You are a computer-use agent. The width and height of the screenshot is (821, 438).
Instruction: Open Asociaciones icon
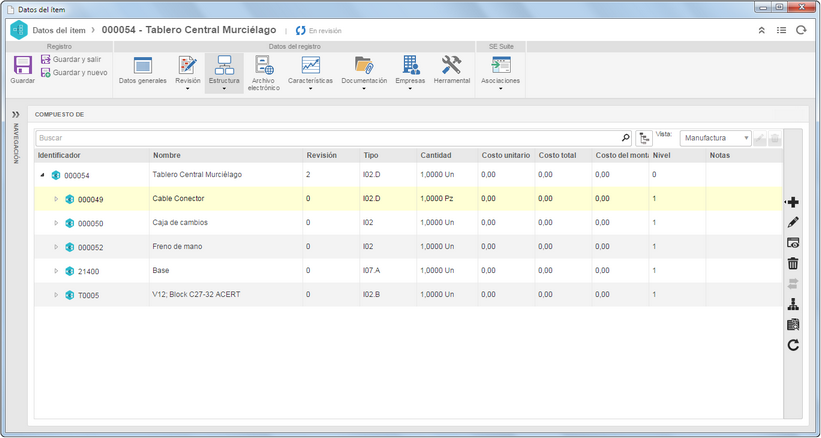(x=500, y=65)
